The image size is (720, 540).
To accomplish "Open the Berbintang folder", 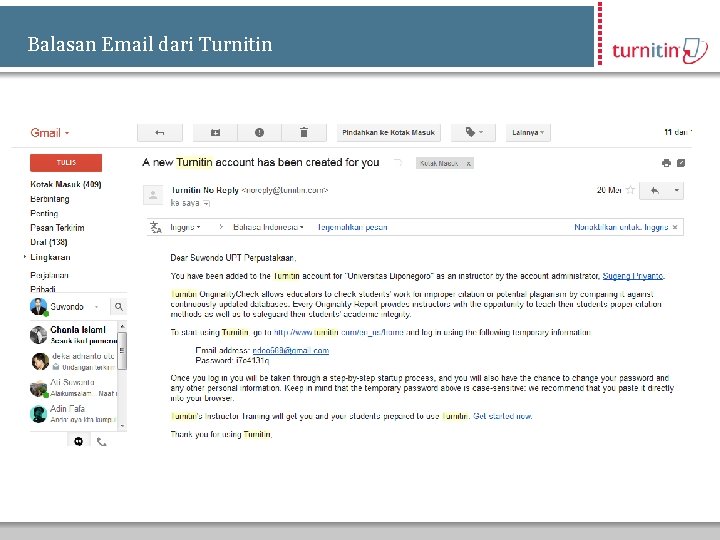I will (50, 199).
